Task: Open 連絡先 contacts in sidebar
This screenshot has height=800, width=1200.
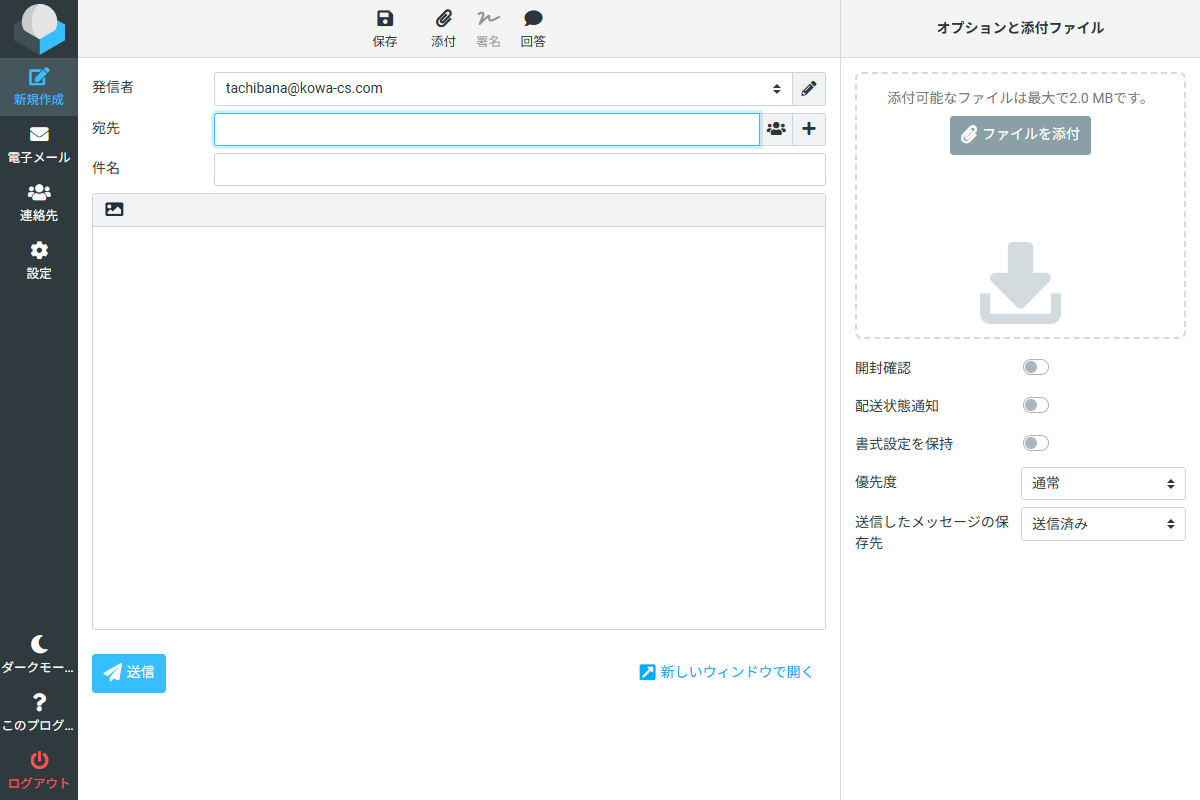Action: [x=39, y=203]
